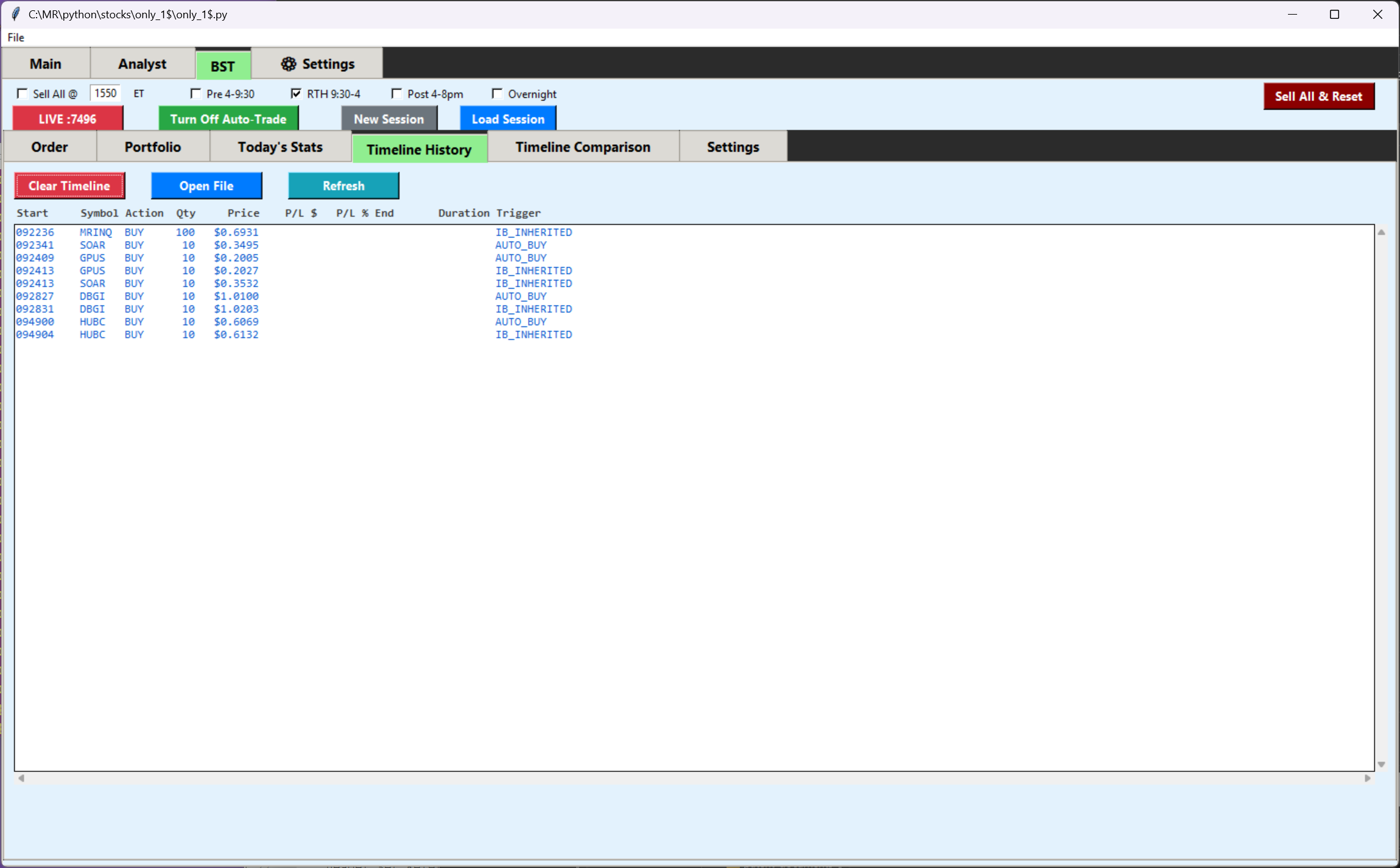This screenshot has height=868, width=1400.
Task: Click GPUS price $0.2027
Action: click(x=236, y=271)
